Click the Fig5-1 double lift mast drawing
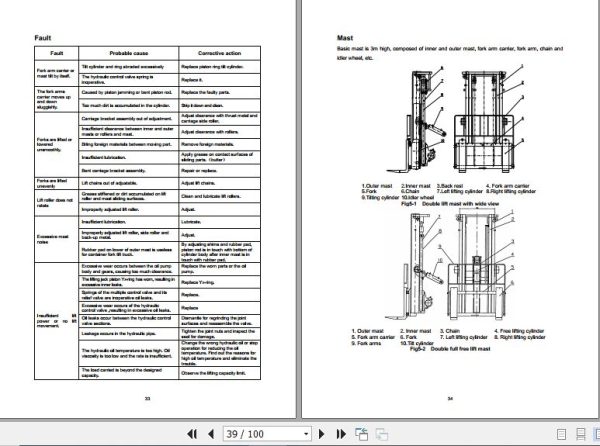 (455, 119)
